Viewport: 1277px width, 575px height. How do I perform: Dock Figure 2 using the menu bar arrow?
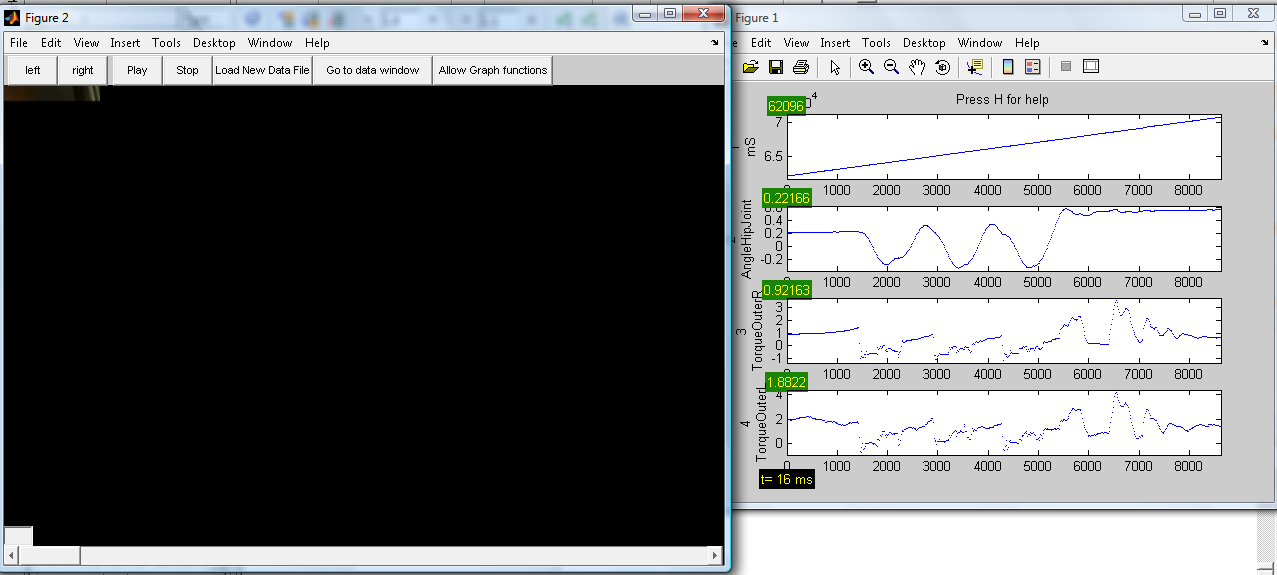[714, 43]
